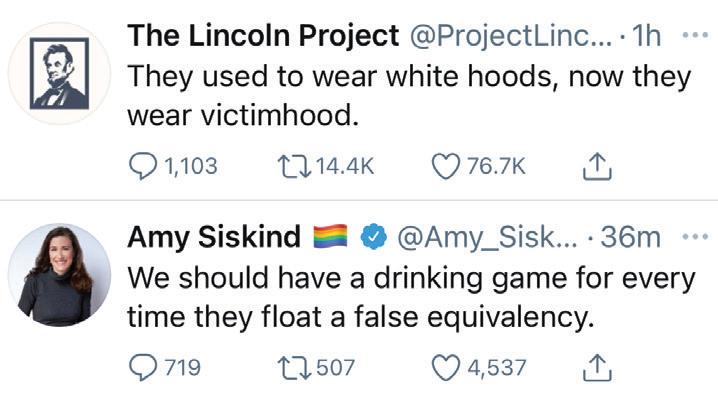This screenshot has width=718, height=395.
Task: Open The Lincoln Project profile picture
Action: (x=60, y=73)
